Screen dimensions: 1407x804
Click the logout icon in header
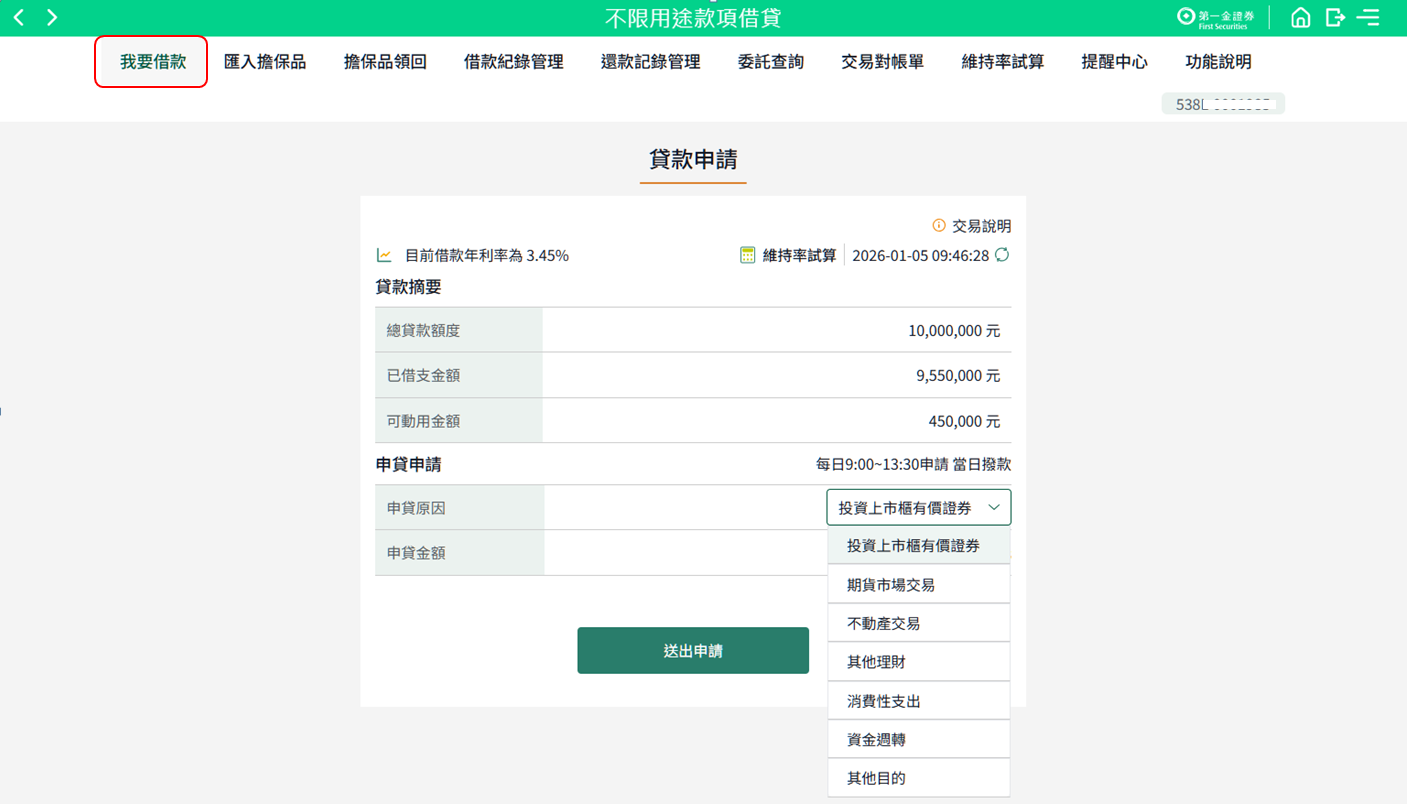(1335, 18)
